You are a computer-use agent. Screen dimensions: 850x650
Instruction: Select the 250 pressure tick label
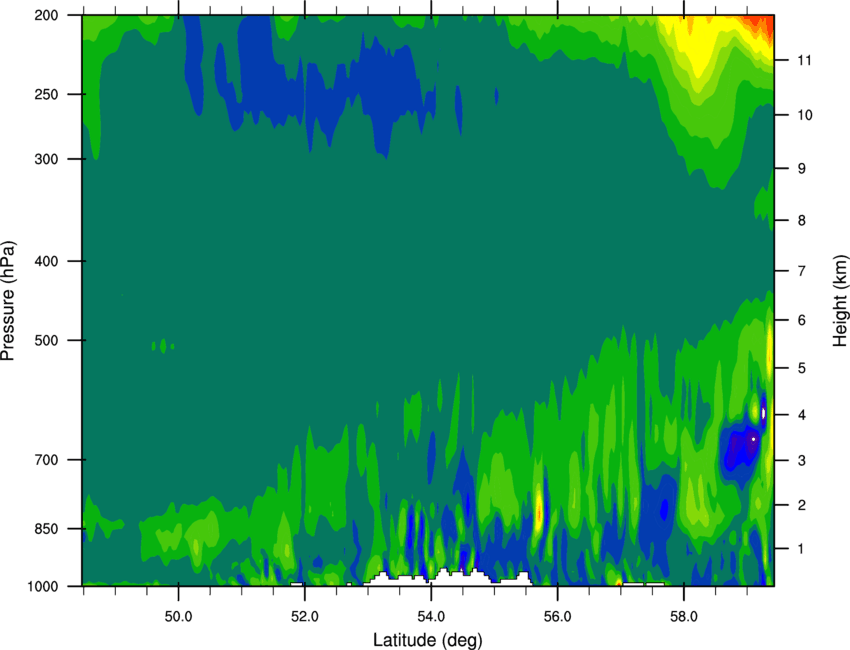coord(47,94)
